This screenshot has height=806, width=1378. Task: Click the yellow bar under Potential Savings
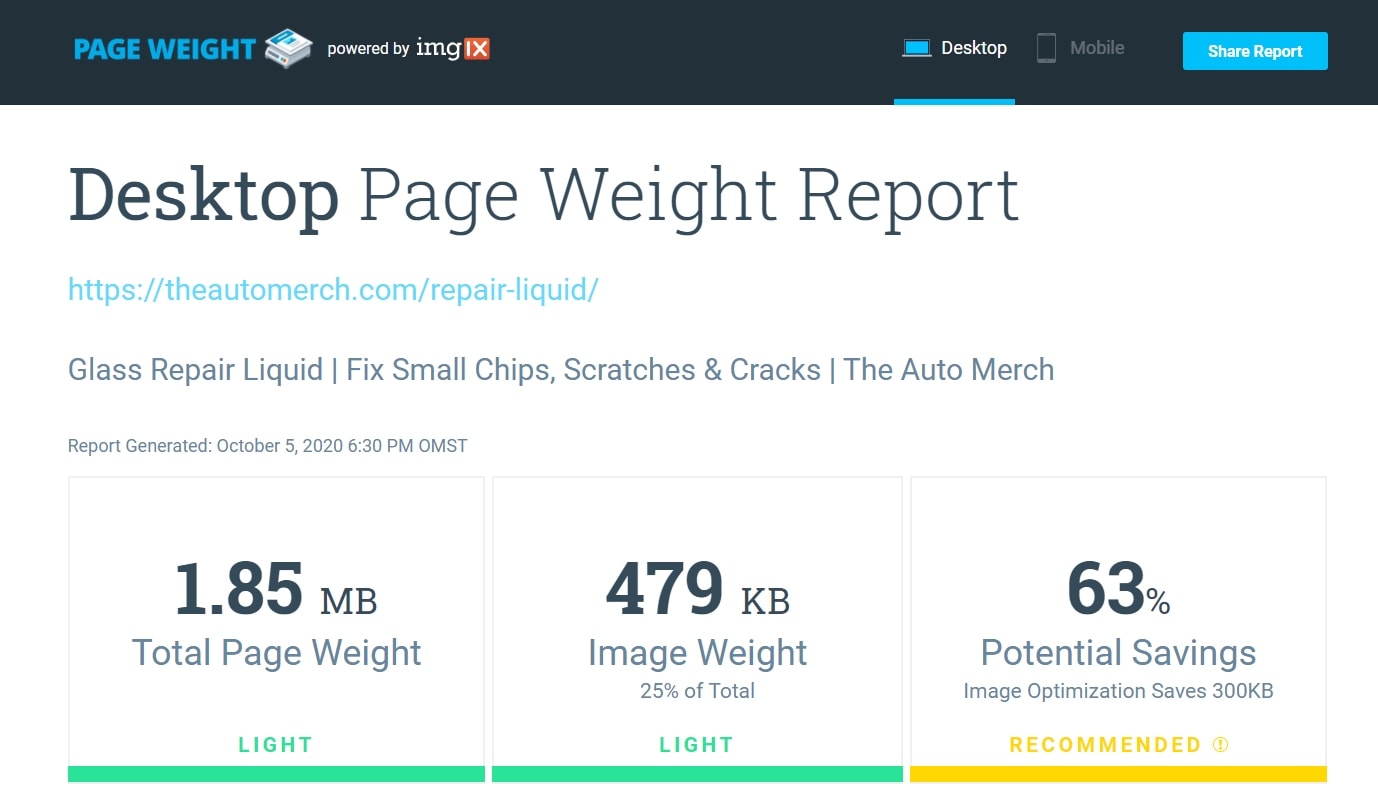[x=1118, y=774]
